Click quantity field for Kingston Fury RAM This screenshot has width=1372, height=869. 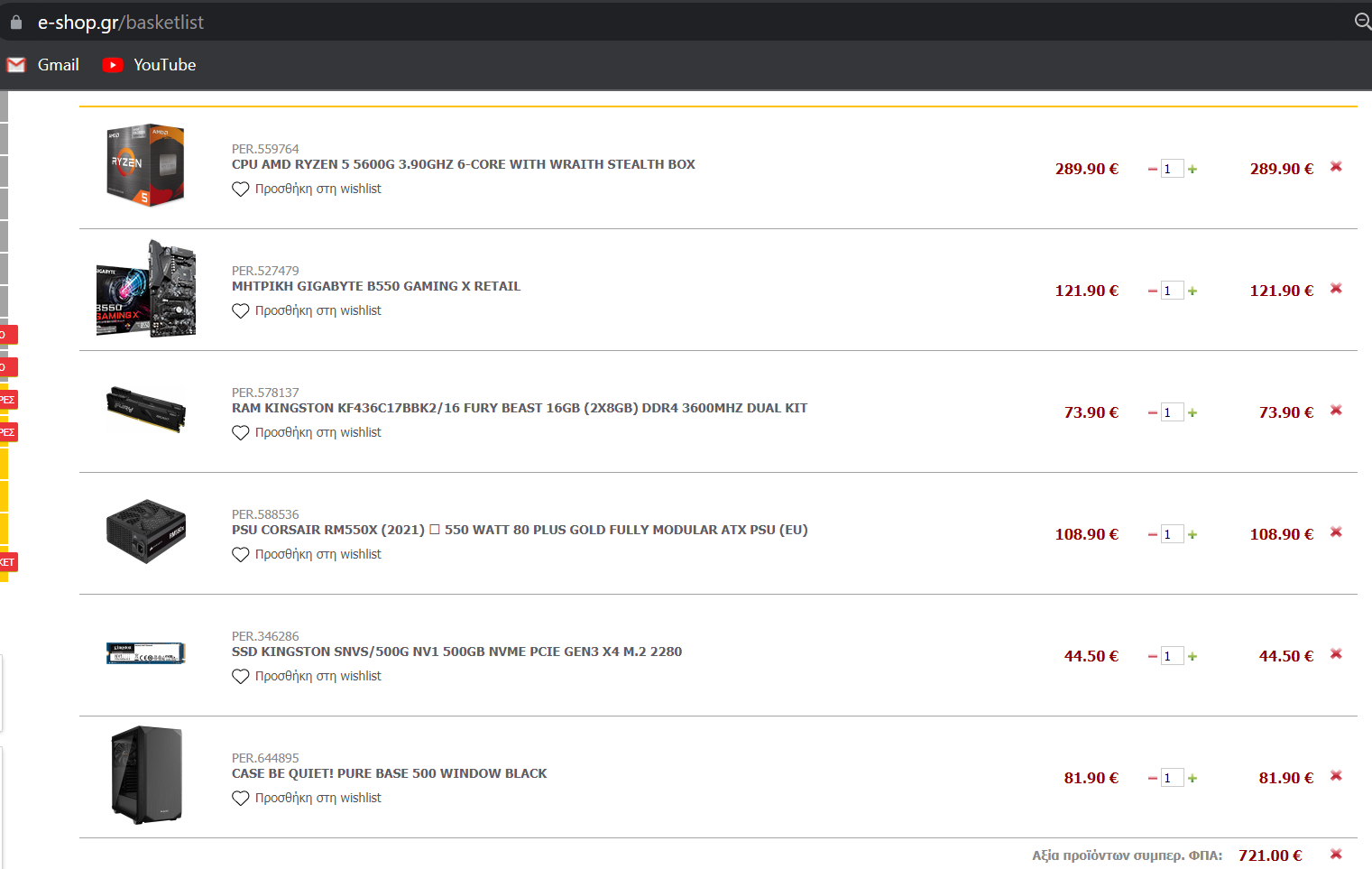1172,412
